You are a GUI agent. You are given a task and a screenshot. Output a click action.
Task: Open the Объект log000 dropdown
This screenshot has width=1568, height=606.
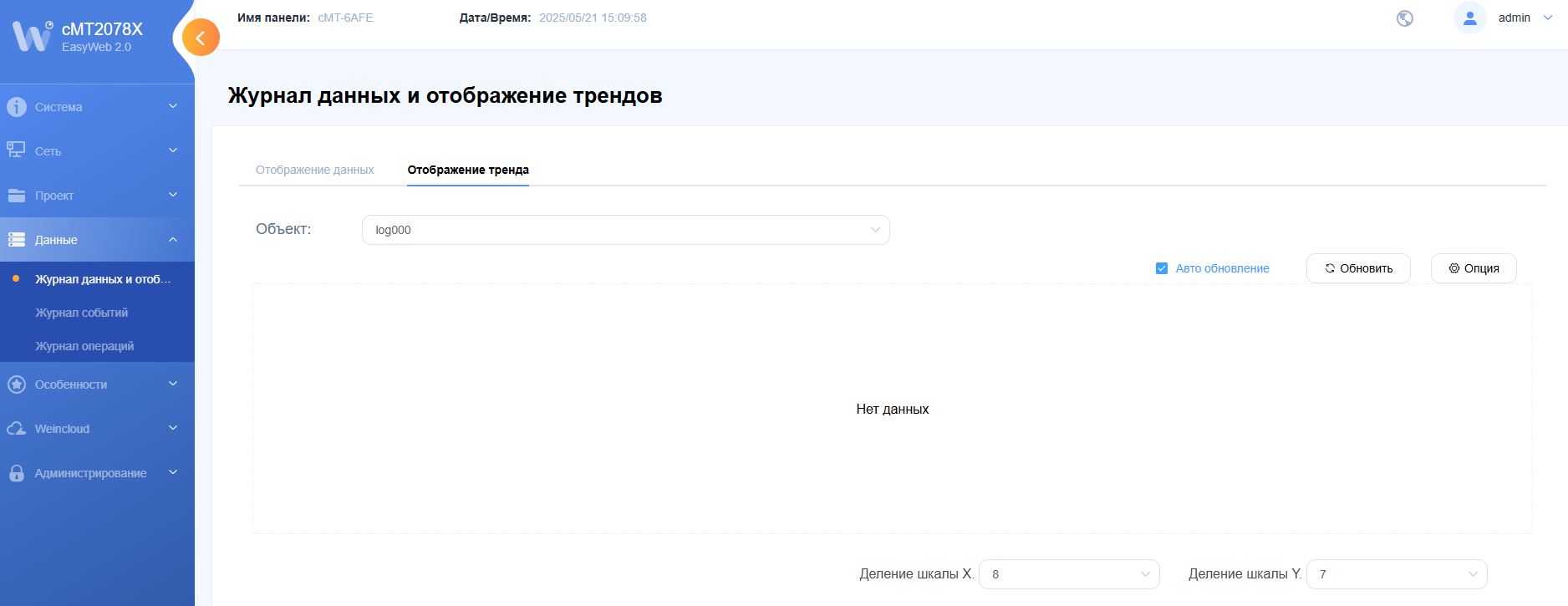[x=625, y=230]
